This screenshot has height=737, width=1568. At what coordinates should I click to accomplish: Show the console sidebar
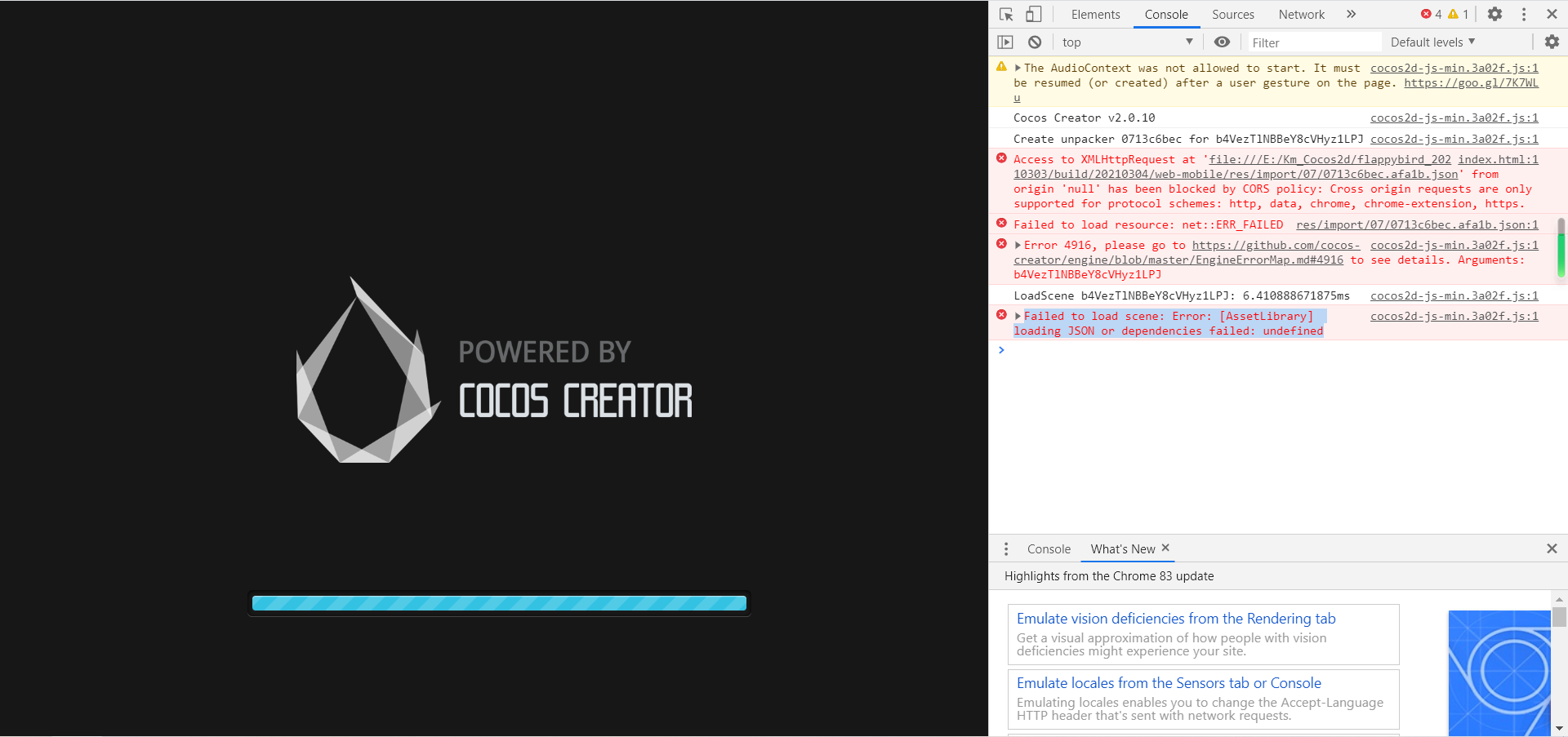click(1005, 42)
